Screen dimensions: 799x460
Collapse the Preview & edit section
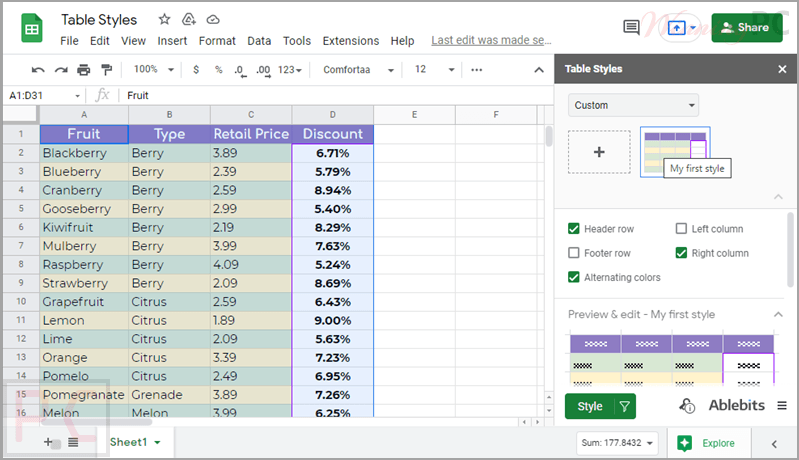778,314
